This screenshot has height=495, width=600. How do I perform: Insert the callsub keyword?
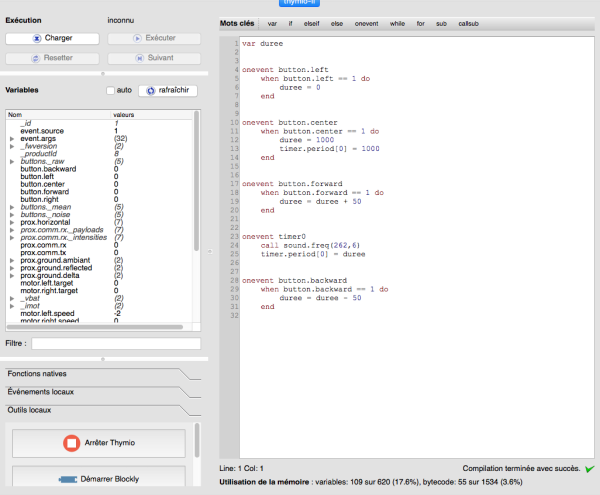(x=468, y=24)
